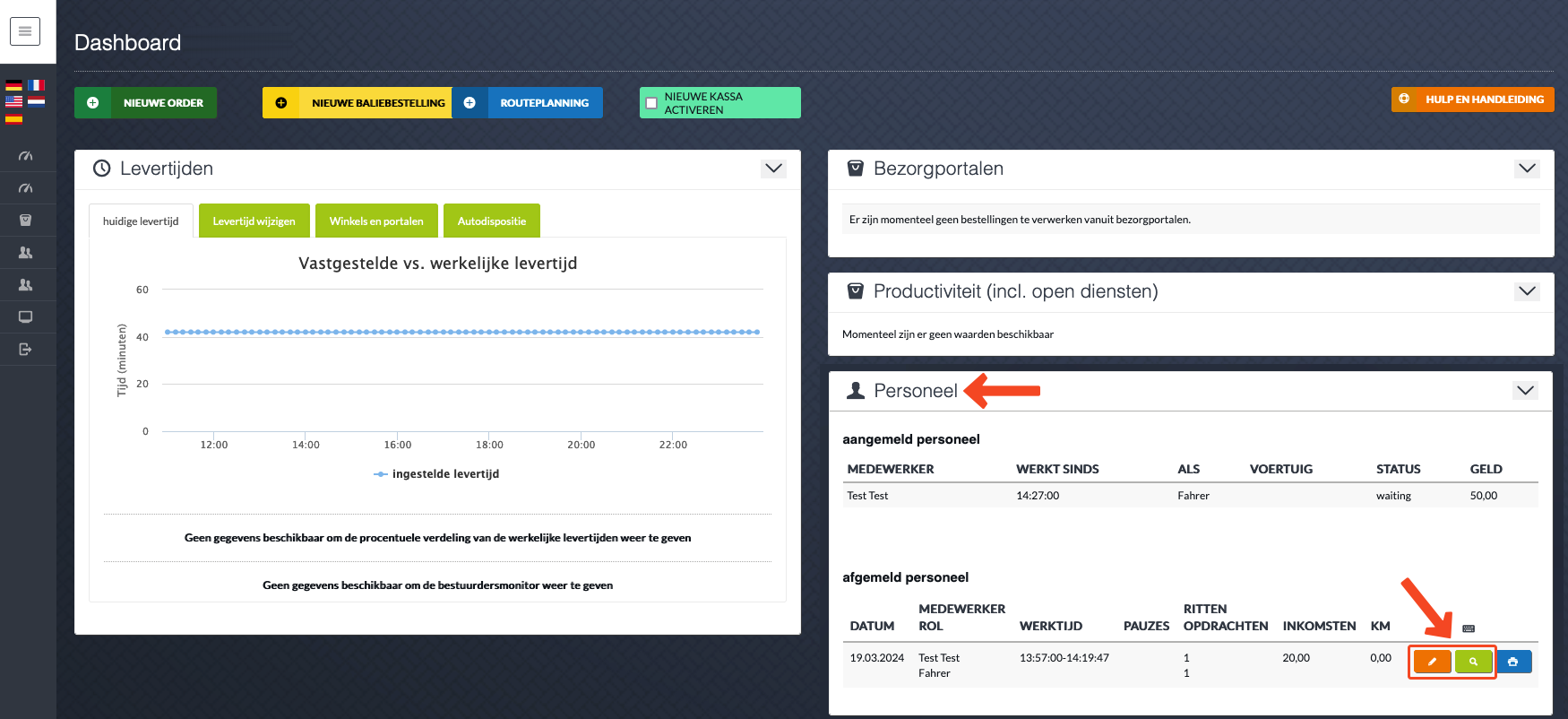Click the orange pencil edit button

[x=1432, y=662]
